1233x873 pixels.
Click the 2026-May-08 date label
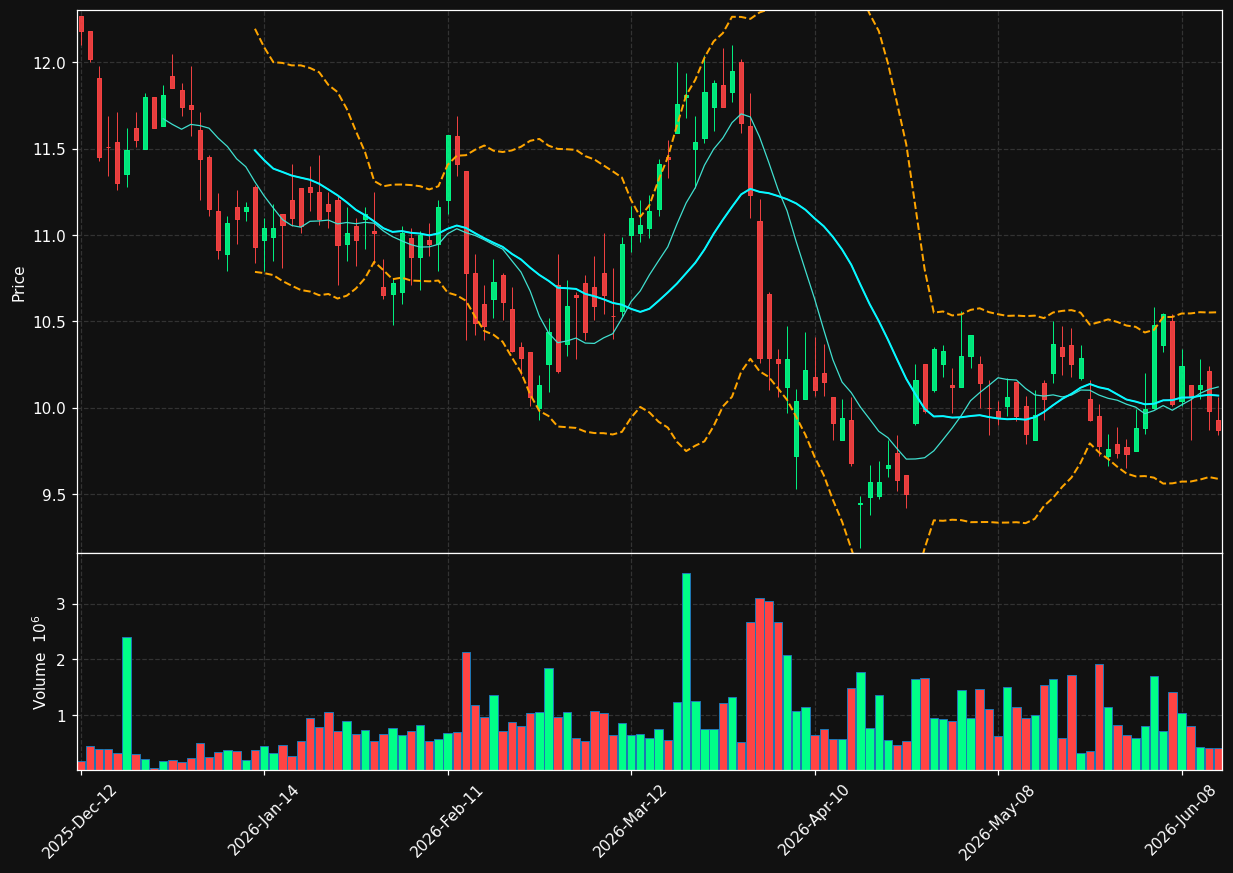coord(997,821)
